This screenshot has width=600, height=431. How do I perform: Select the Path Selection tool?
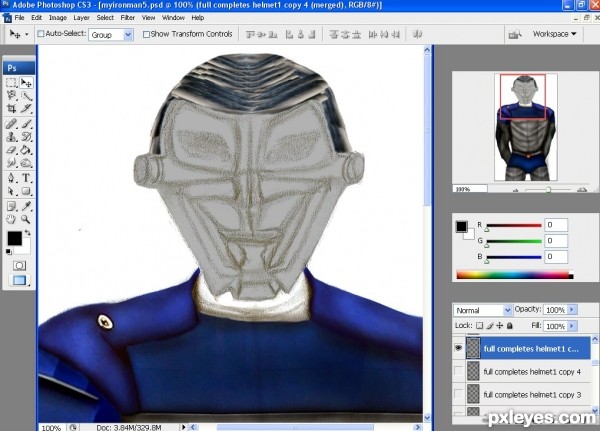(11, 191)
